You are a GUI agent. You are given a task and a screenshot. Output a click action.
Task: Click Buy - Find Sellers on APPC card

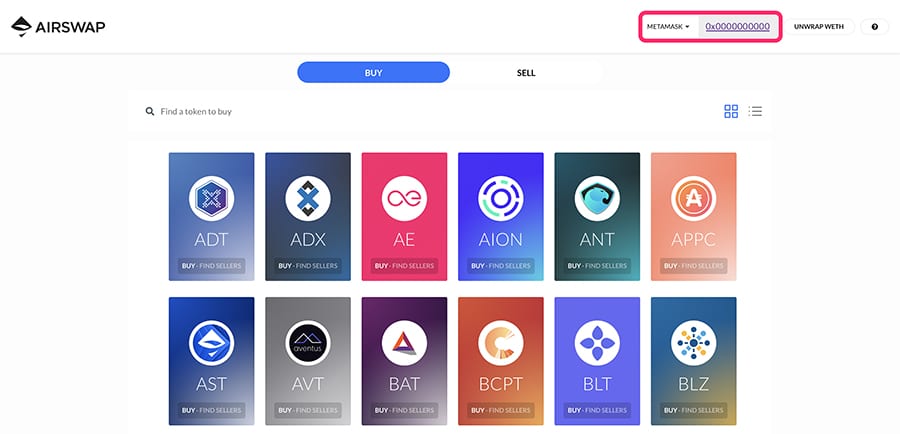(x=693, y=267)
